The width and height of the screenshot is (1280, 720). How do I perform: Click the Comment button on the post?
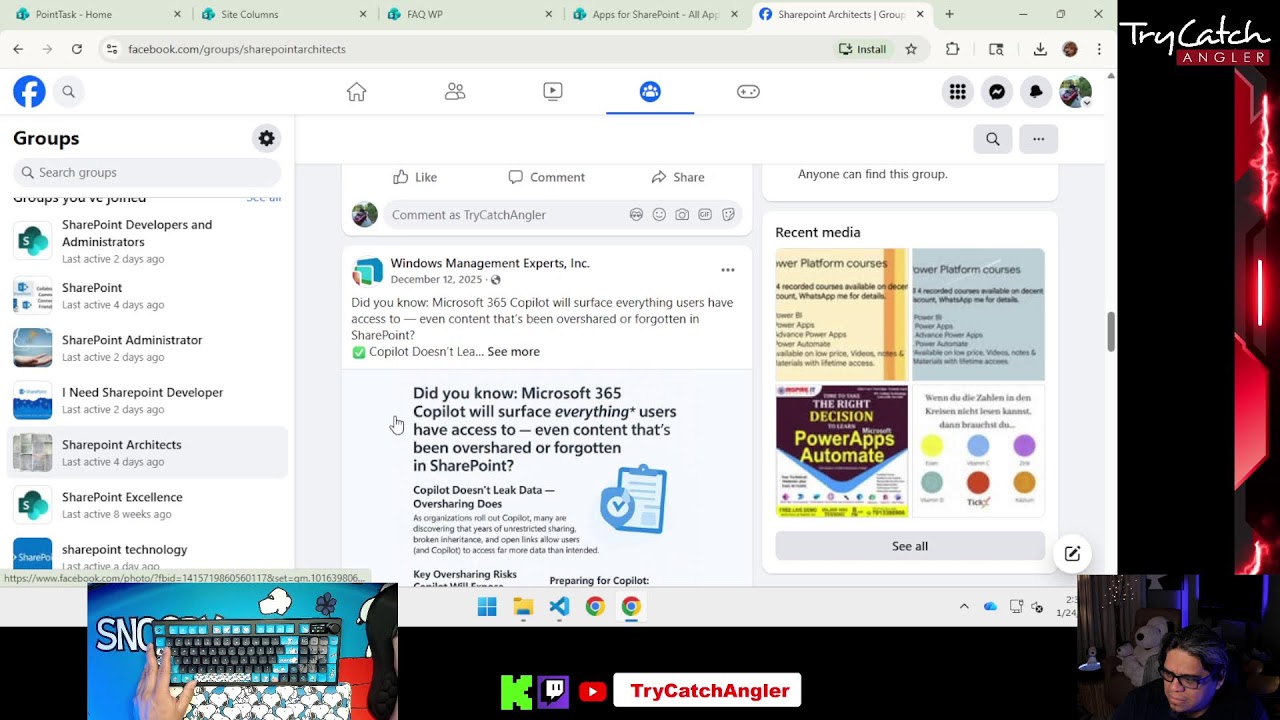pos(546,177)
